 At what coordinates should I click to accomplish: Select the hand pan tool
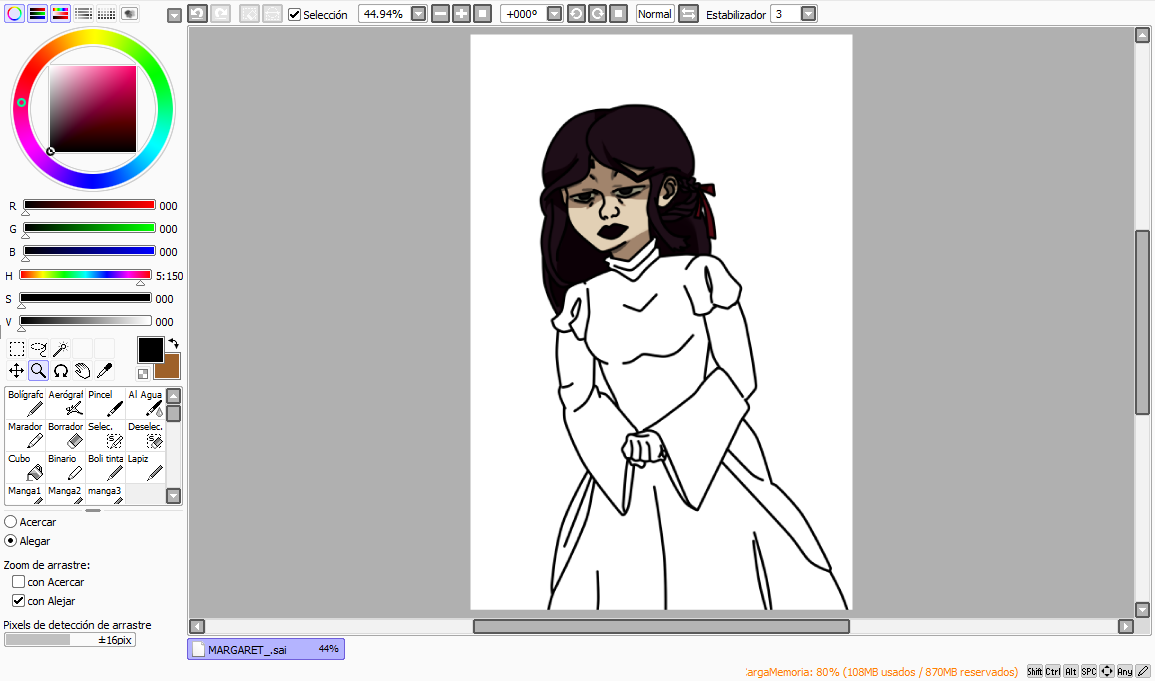tap(82, 370)
